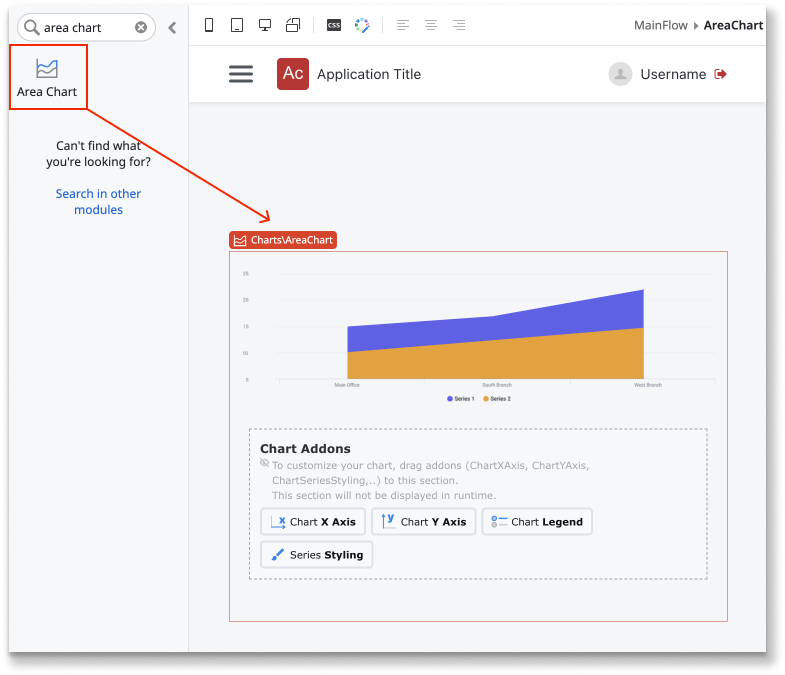
Task: Click the Series 1 legend item
Action: (x=461, y=399)
